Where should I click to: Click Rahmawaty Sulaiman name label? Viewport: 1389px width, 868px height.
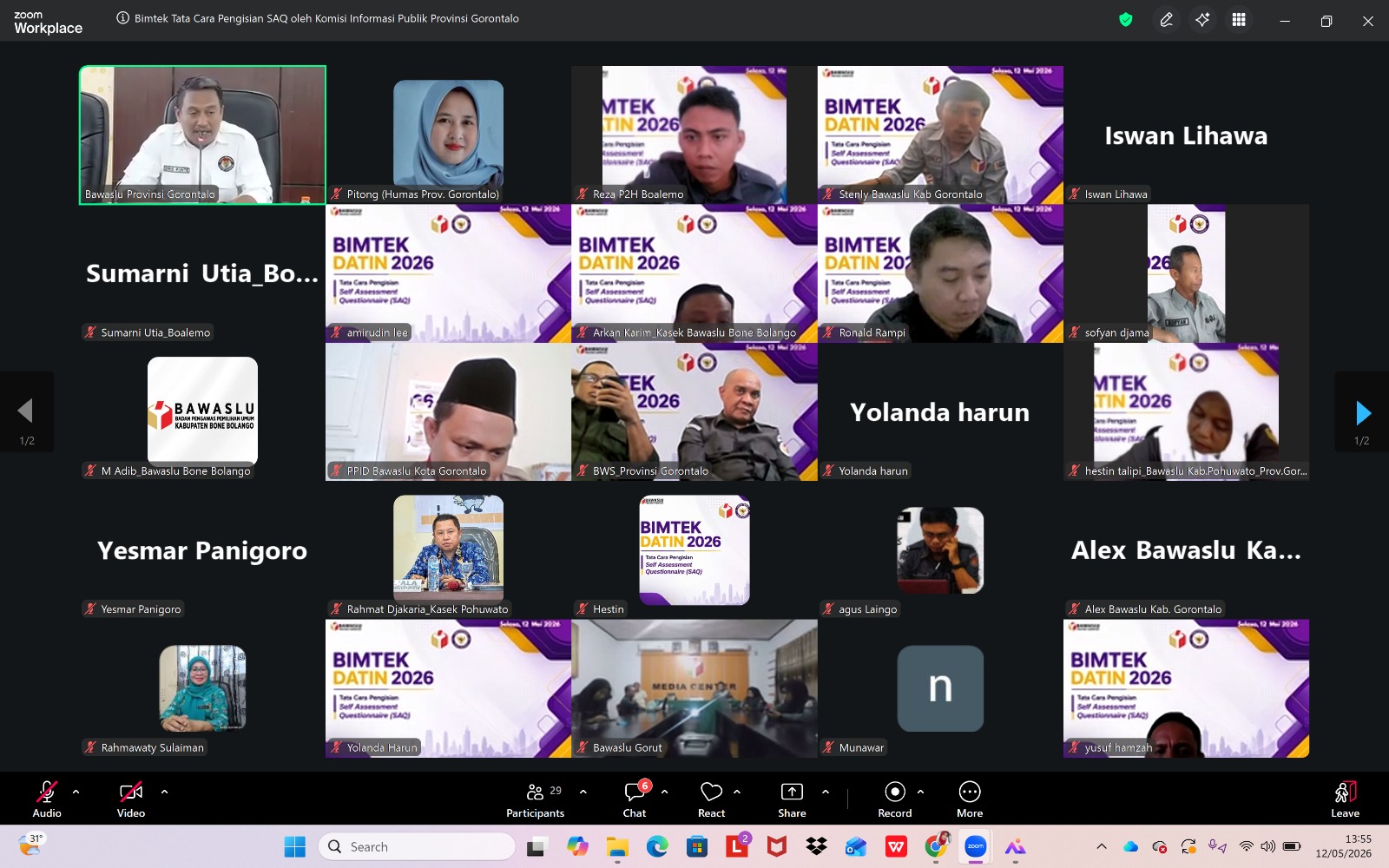[152, 747]
